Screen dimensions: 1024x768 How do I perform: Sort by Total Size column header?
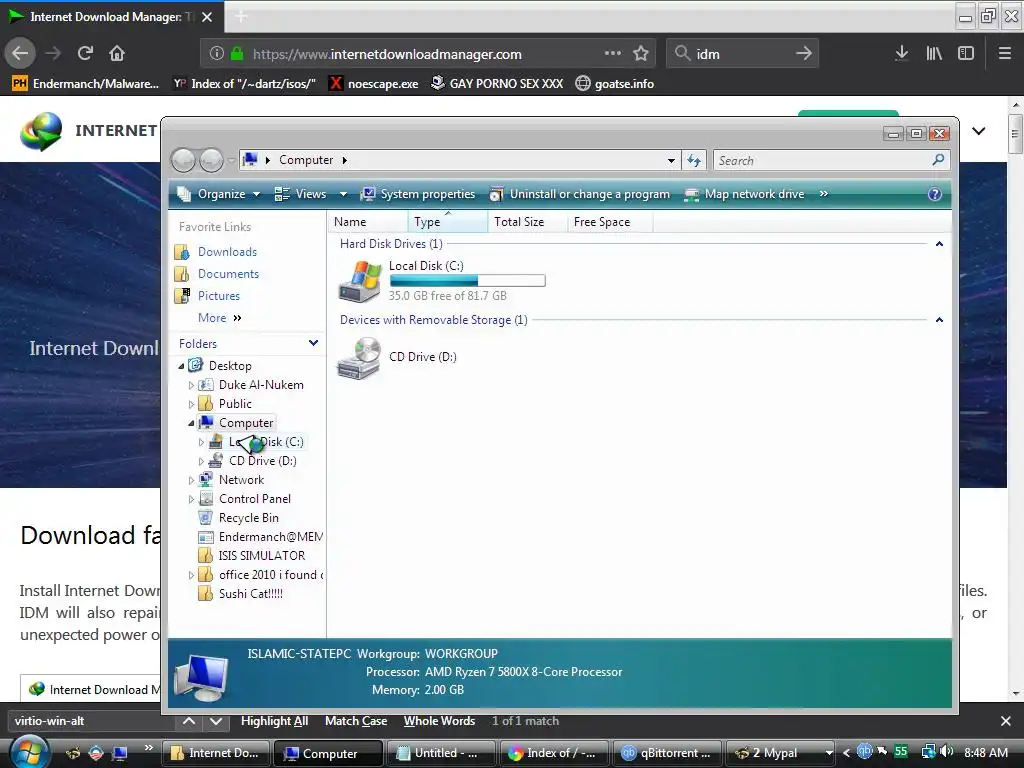coord(527,222)
